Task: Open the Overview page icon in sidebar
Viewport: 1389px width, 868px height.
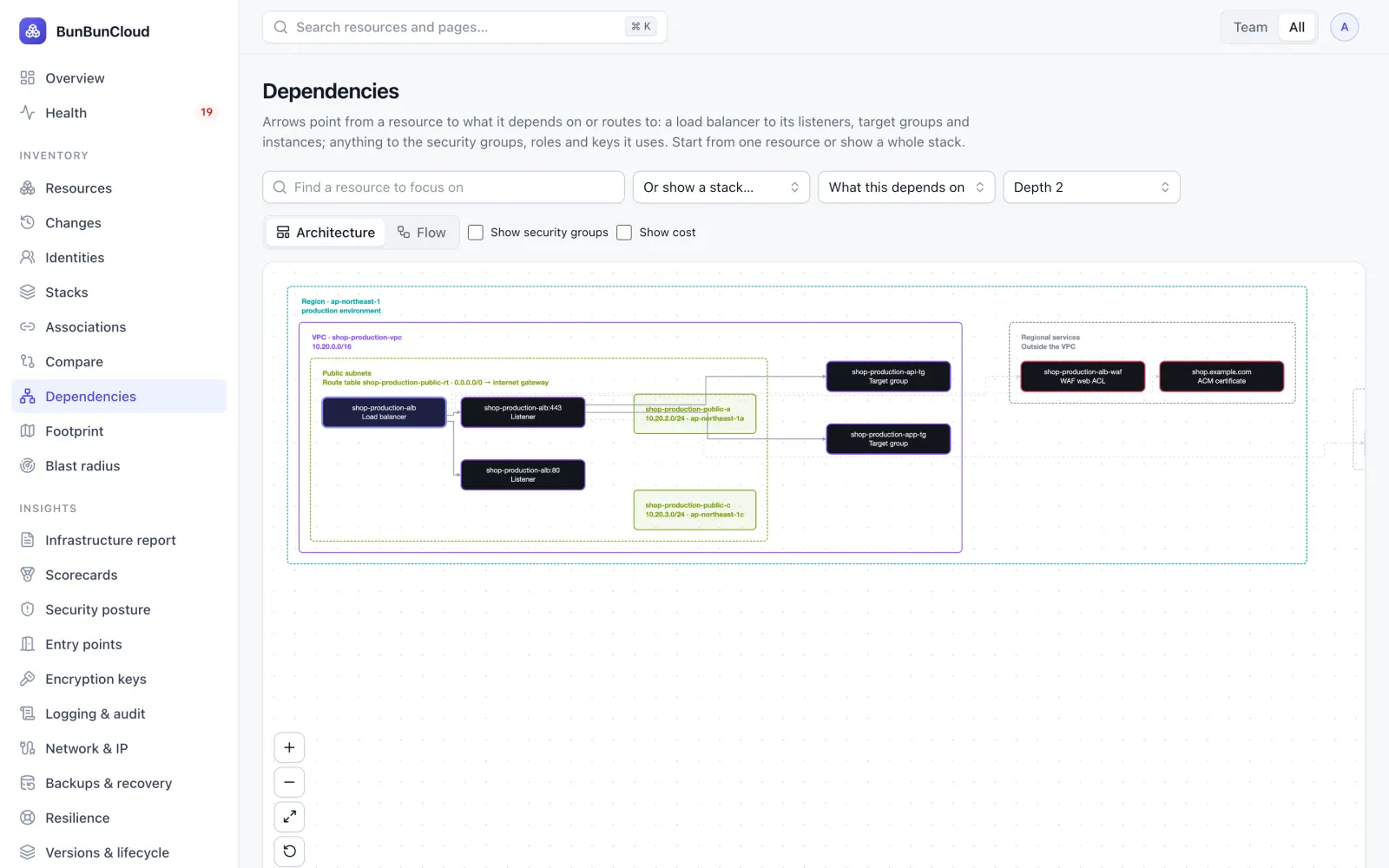Action: pos(28,78)
